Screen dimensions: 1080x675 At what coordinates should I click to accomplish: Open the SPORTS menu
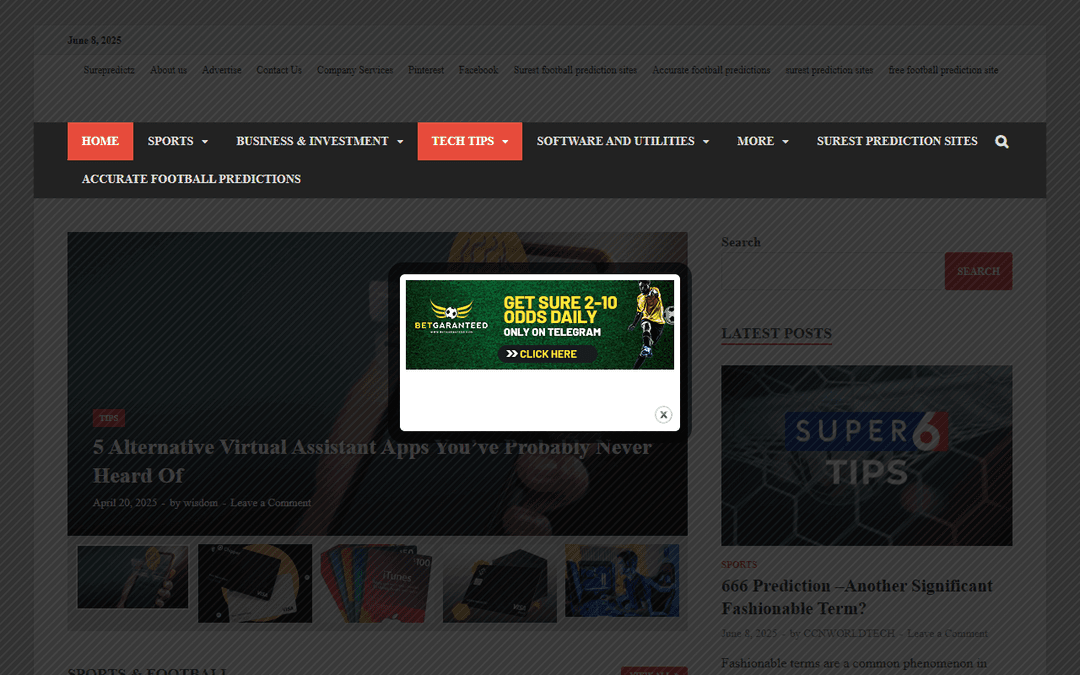[170, 141]
